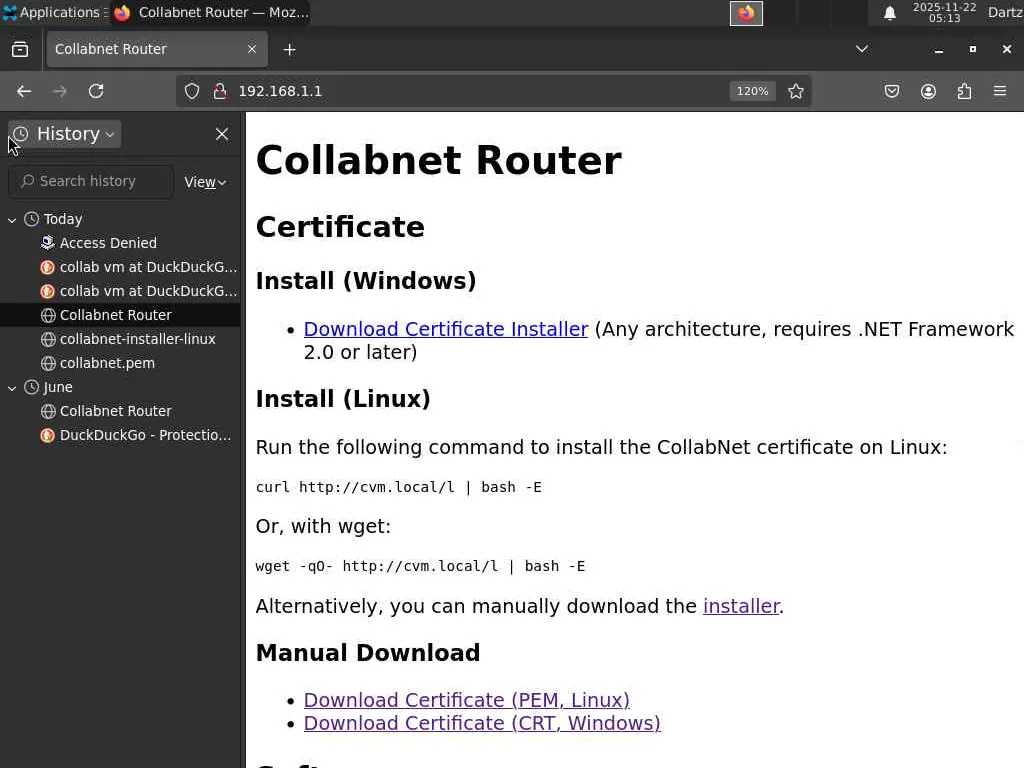Click Download Certificate (PEM, Linux) link
Image resolution: width=1024 pixels, height=768 pixels.
(466, 700)
